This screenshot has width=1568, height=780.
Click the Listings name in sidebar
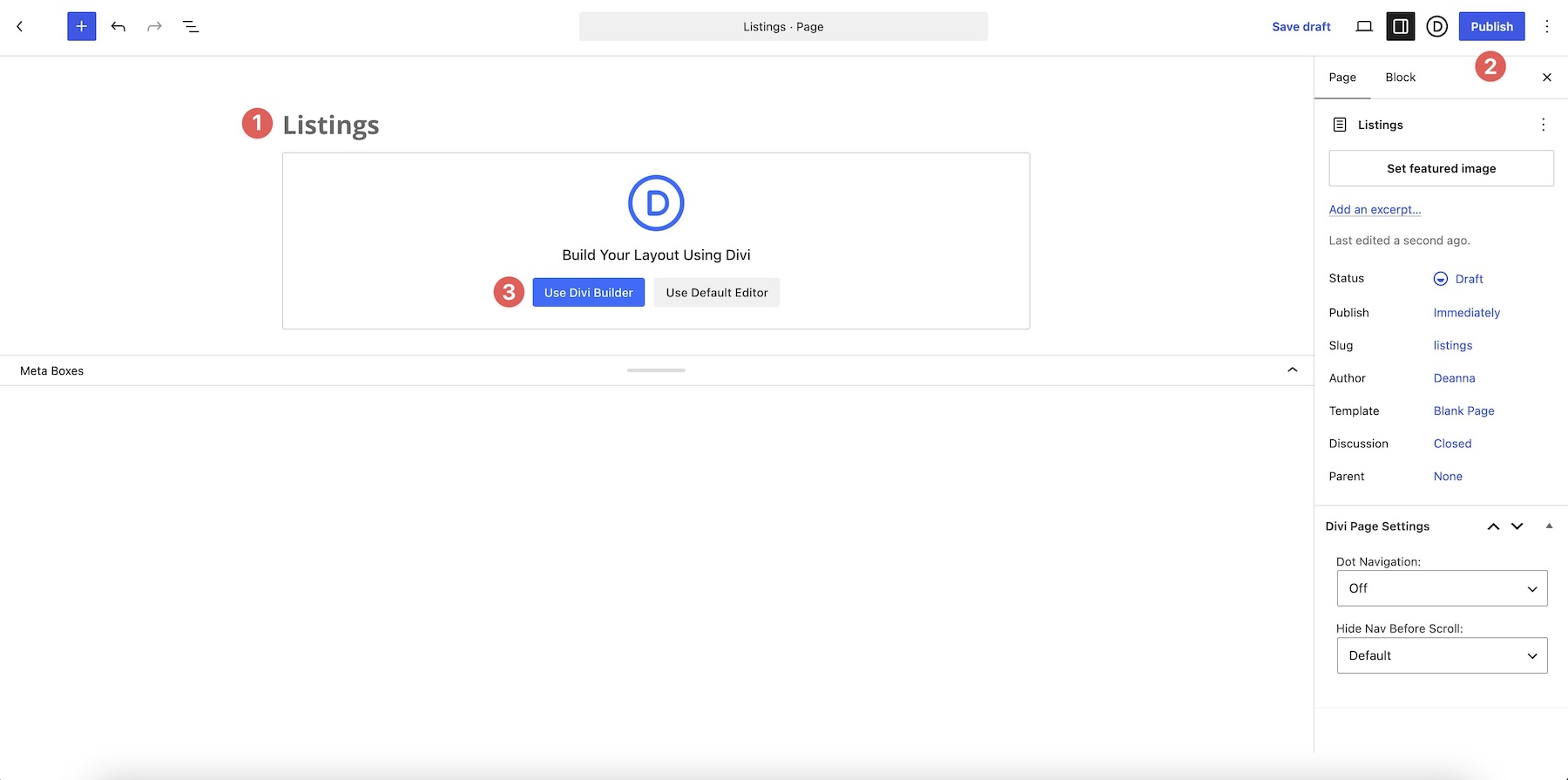(x=1380, y=125)
